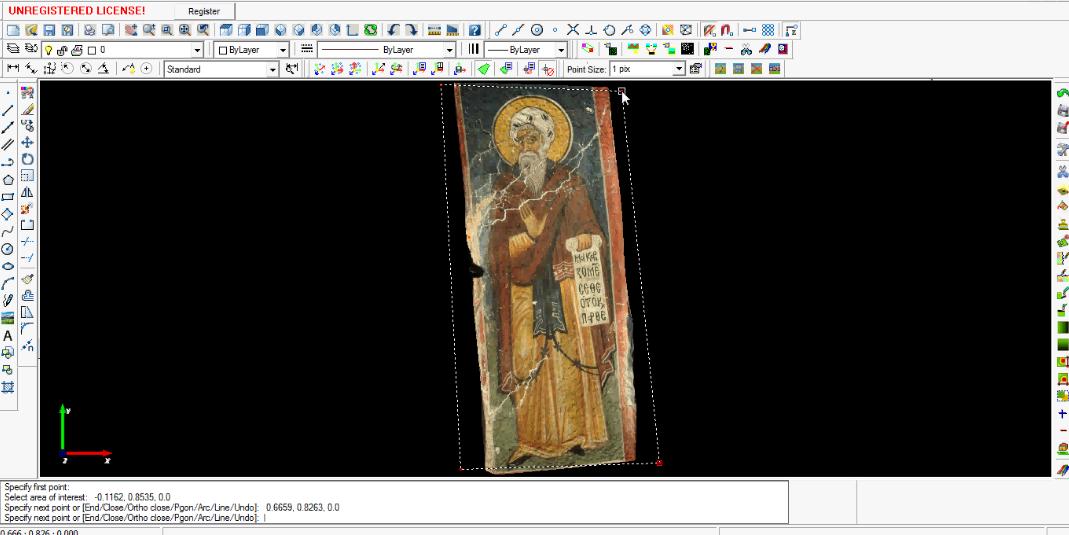Select the polygon tool
1069x535 pixels.
8,180
